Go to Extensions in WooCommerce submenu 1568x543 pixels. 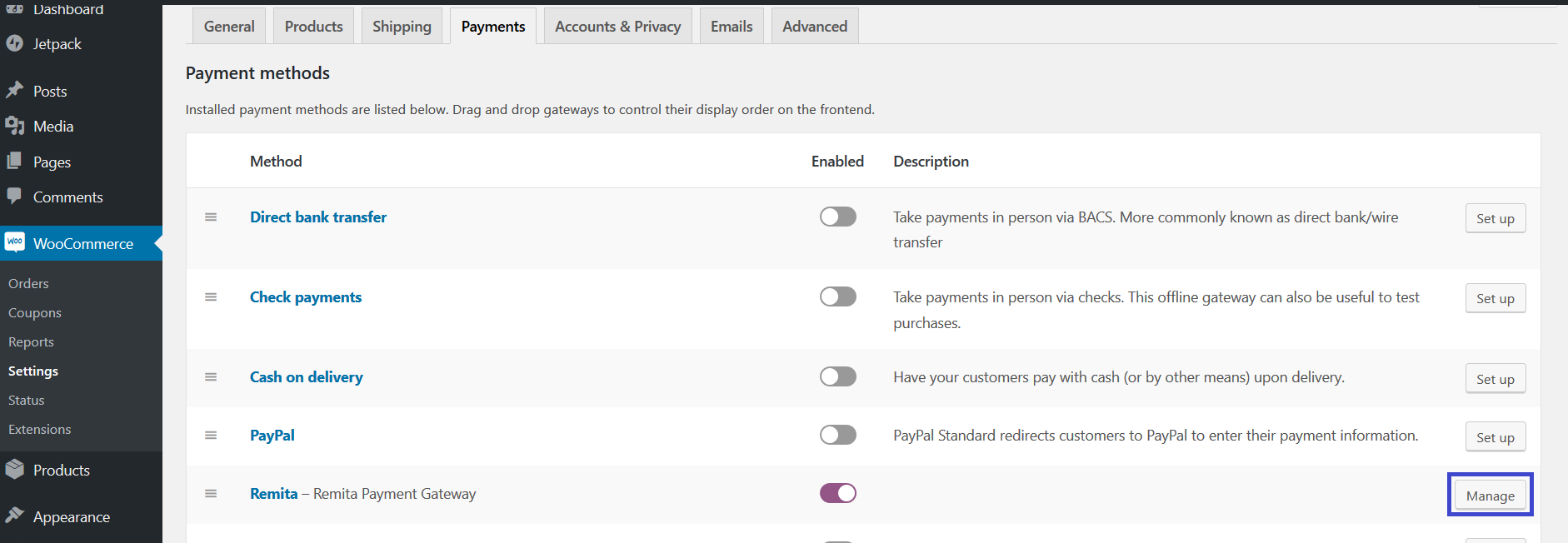(39, 429)
